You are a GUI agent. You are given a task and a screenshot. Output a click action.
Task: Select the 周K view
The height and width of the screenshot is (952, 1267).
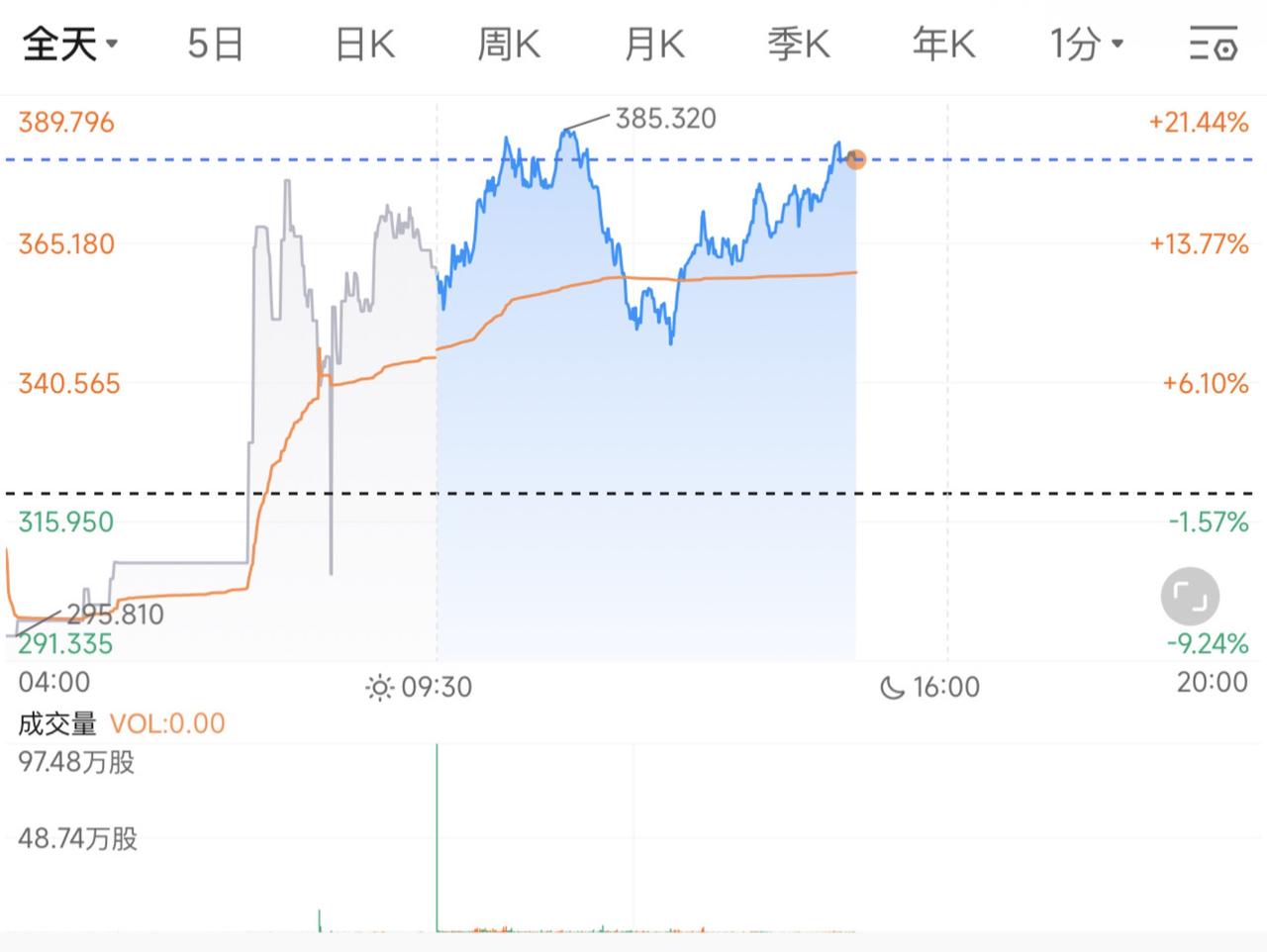pos(508,44)
